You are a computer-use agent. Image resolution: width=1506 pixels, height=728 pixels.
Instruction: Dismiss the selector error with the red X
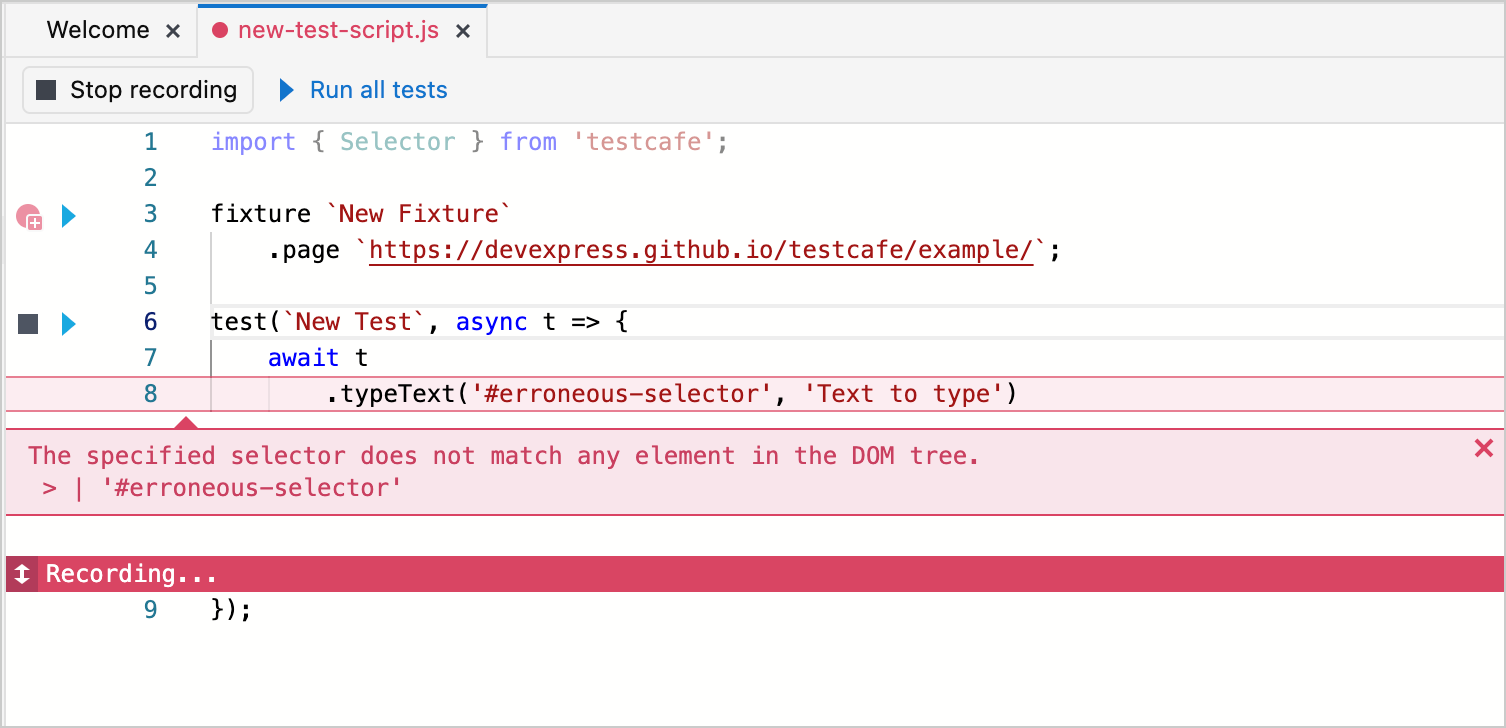pos(1483,448)
